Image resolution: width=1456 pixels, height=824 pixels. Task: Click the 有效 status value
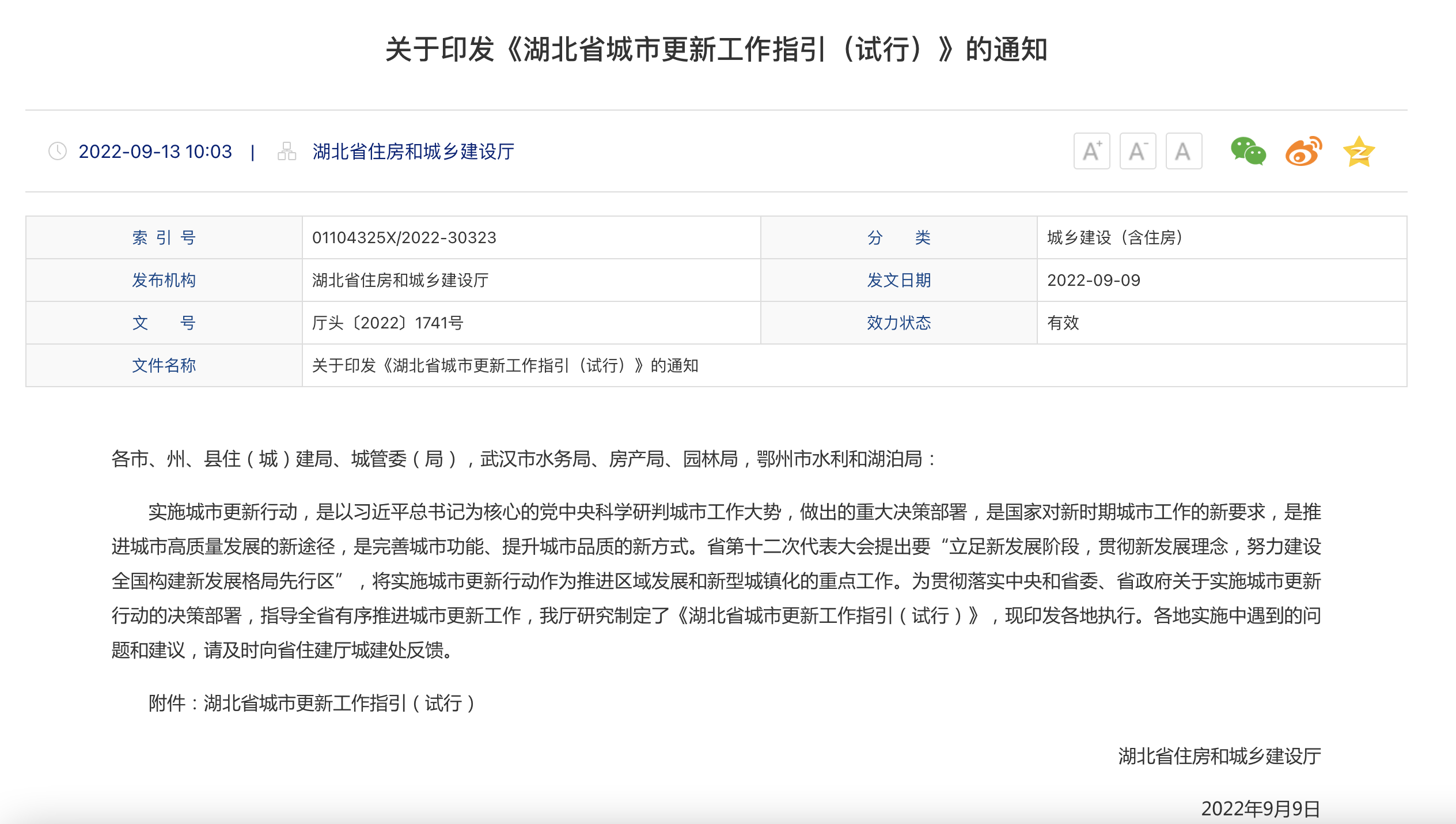click(1063, 323)
